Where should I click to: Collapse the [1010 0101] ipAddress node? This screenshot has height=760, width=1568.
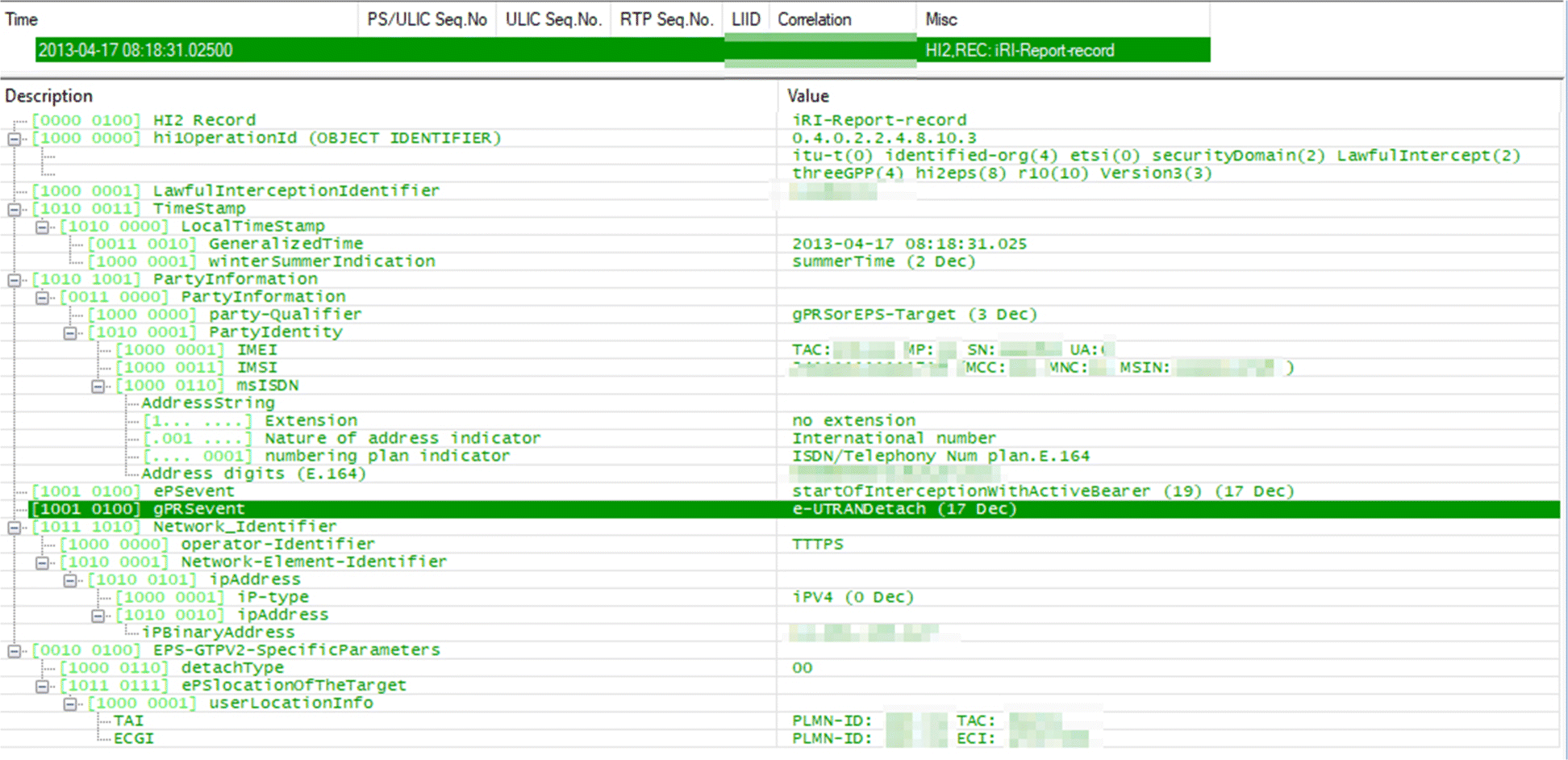coord(70,581)
